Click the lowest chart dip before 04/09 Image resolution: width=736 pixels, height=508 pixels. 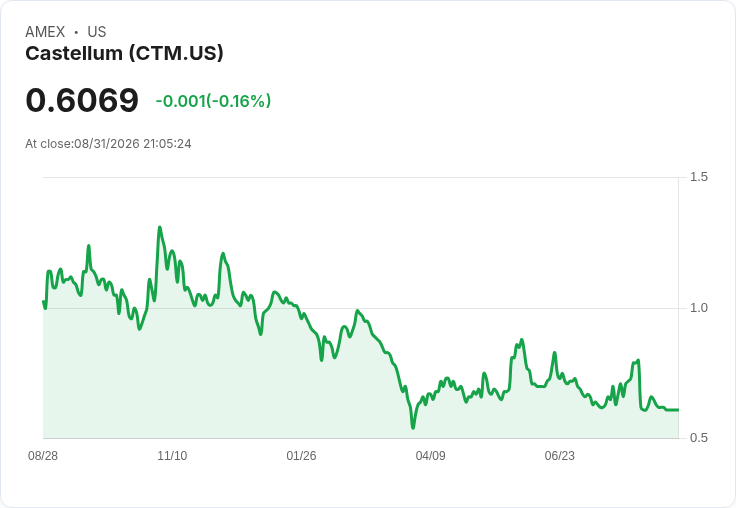click(x=413, y=427)
